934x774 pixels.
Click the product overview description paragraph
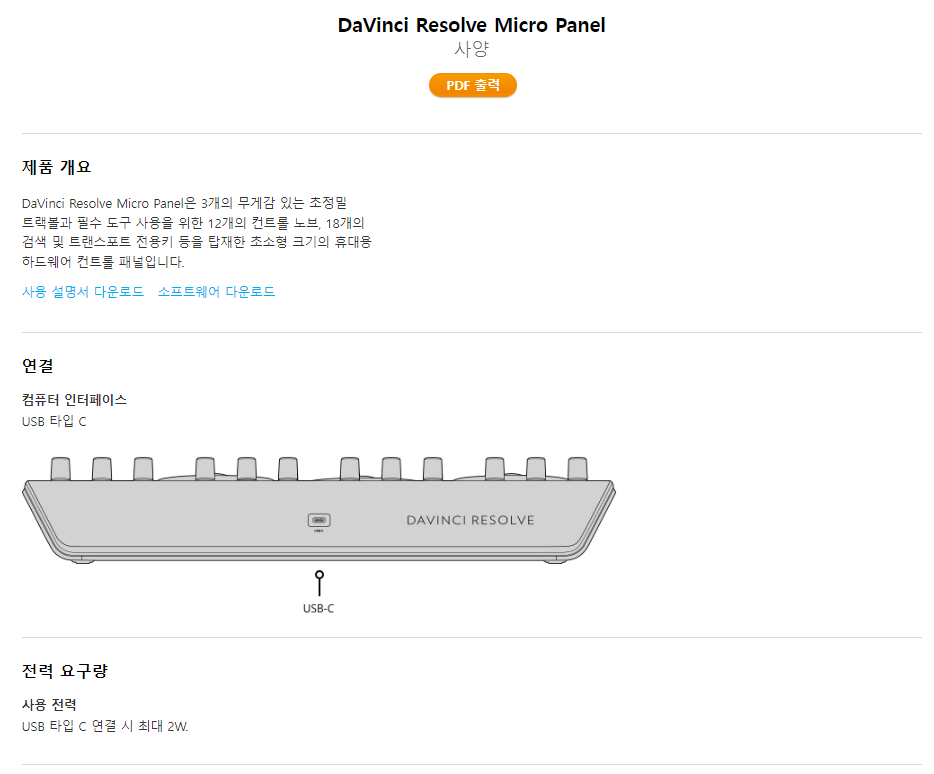[196, 232]
